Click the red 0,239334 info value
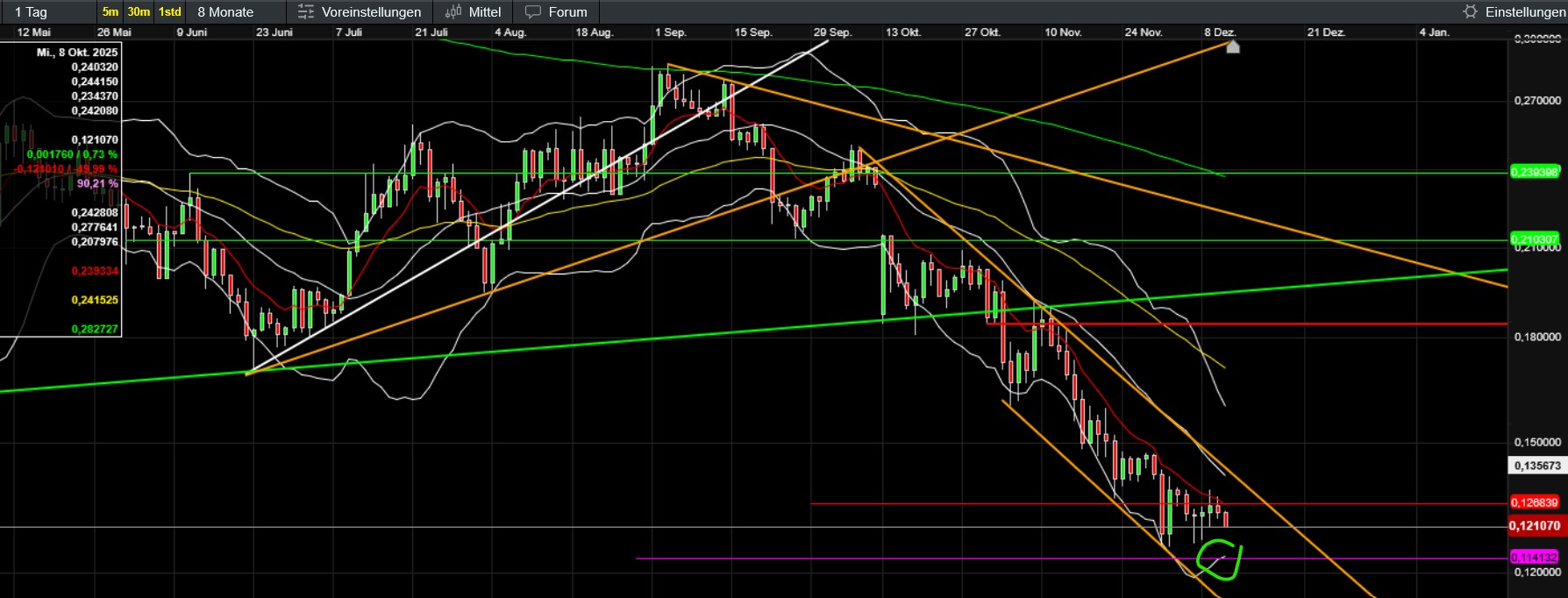 pos(95,271)
